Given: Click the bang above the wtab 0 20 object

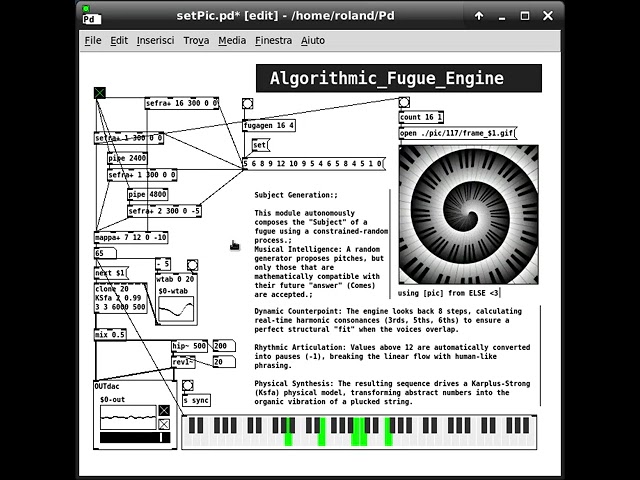Looking at the screenshot, I should tap(193, 265).
